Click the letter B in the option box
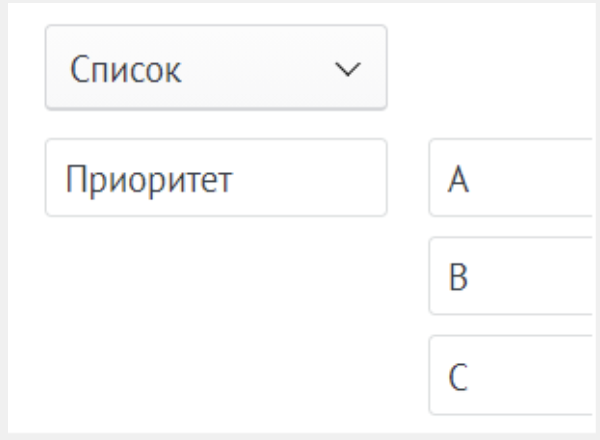Viewport: 600px width, 440px height. (459, 277)
